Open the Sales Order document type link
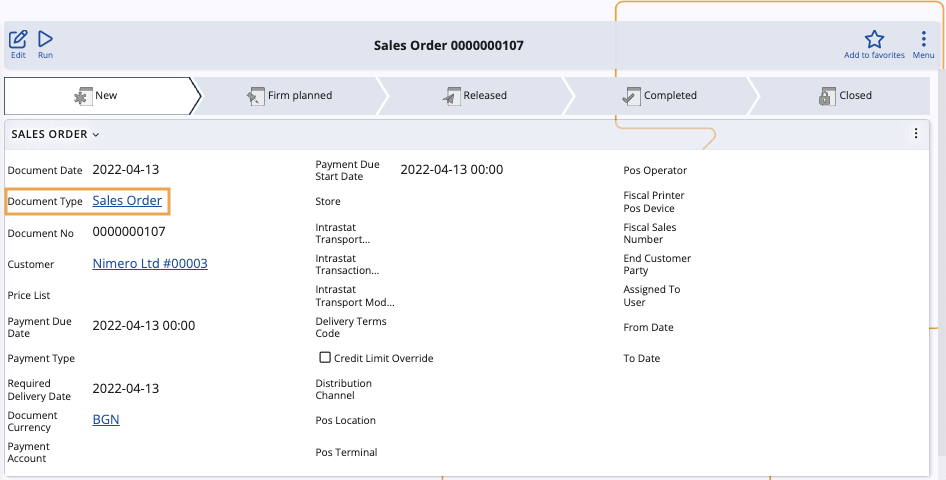Screen dimensions: 946x480 127,201
